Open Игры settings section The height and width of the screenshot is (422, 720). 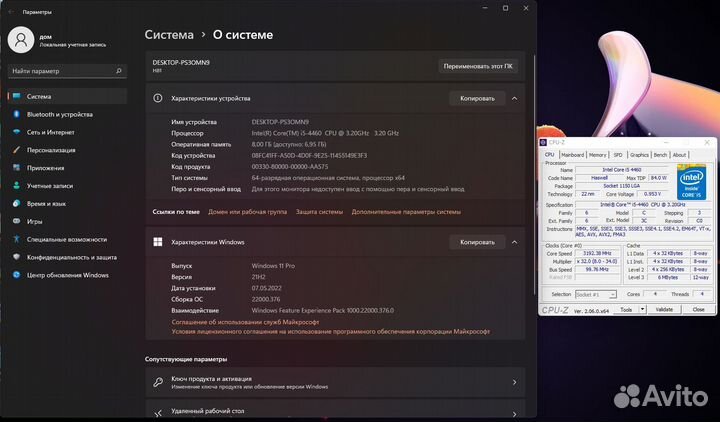[35, 222]
